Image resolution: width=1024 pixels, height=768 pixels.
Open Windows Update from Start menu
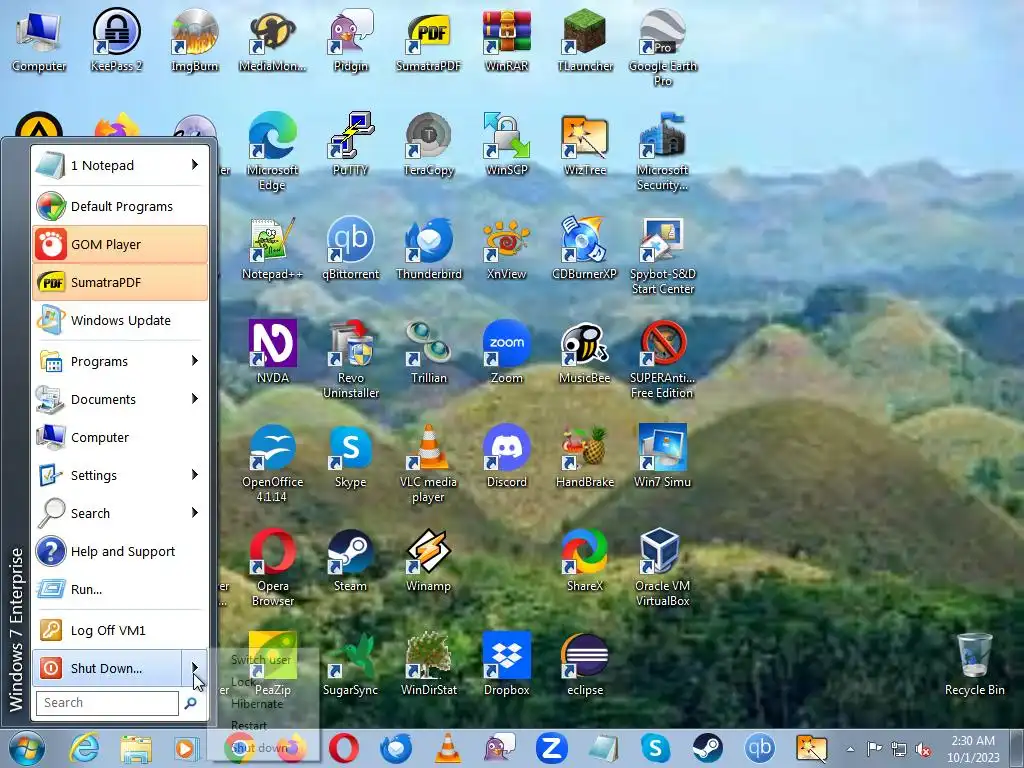tap(120, 320)
